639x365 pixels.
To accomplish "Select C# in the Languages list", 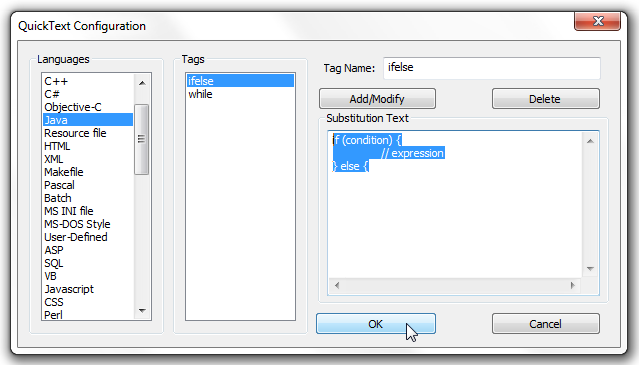I will [88, 94].
